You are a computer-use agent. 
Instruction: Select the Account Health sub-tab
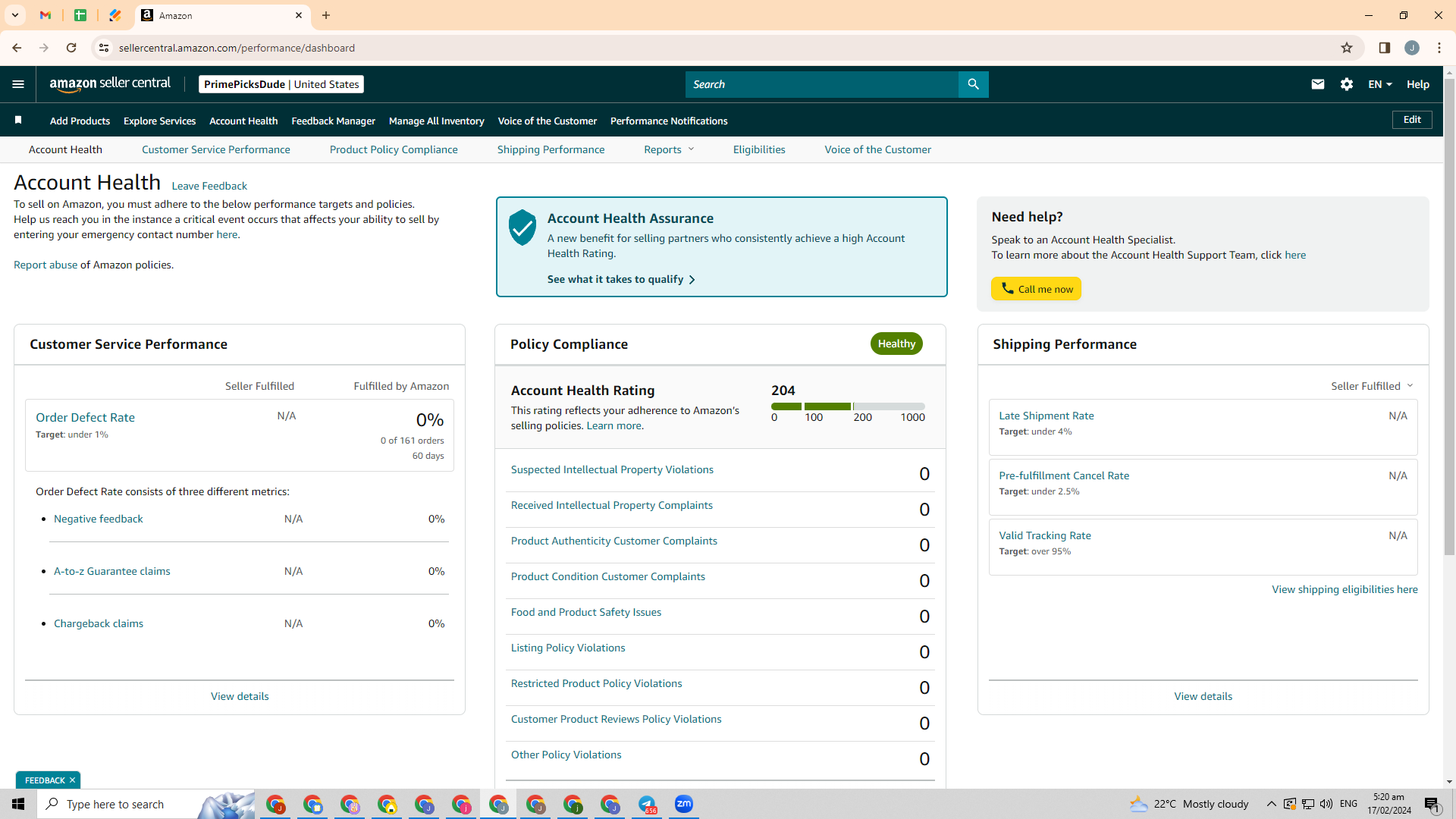(65, 149)
